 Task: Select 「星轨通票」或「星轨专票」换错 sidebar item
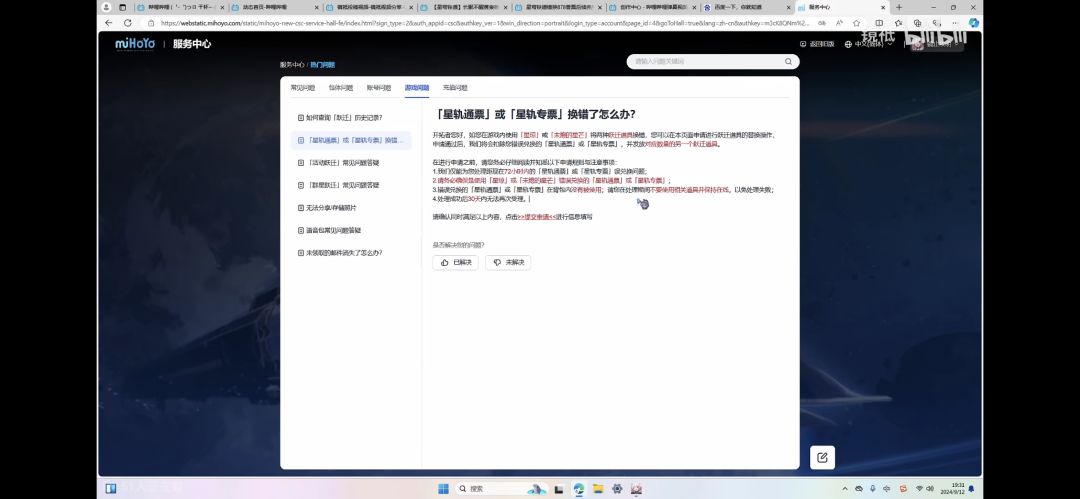click(x=351, y=140)
